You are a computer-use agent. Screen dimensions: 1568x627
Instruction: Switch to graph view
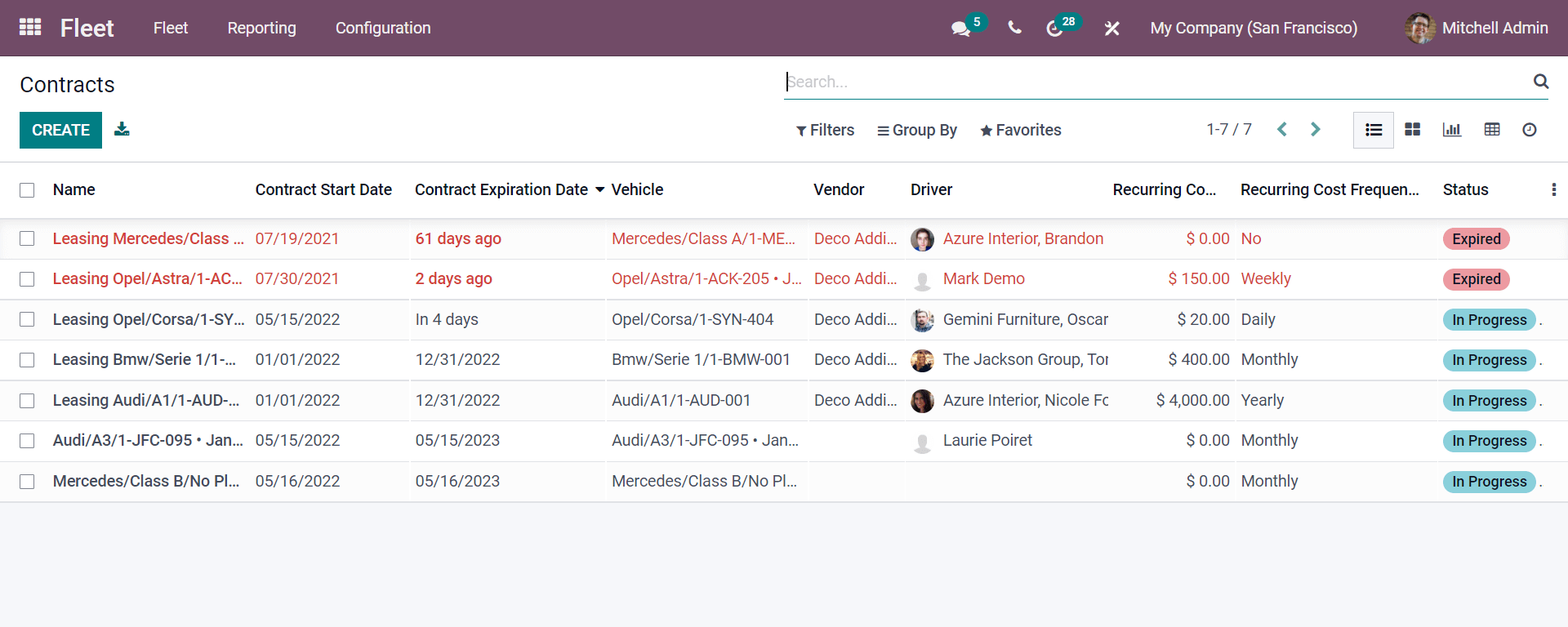tap(1452, 130)
